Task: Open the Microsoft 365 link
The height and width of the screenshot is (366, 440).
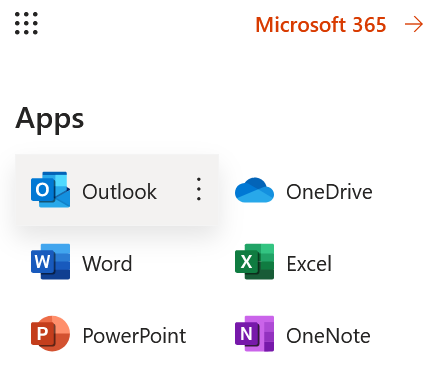Action: 321,25
